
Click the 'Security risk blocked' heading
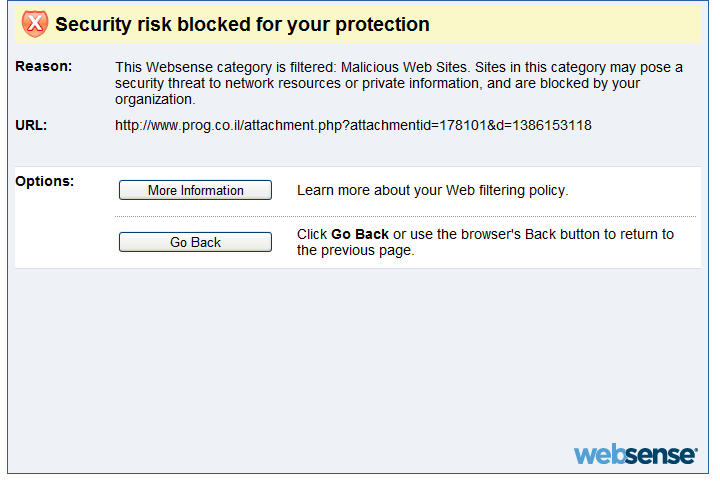pyautogui.click(x=242, y=25)
